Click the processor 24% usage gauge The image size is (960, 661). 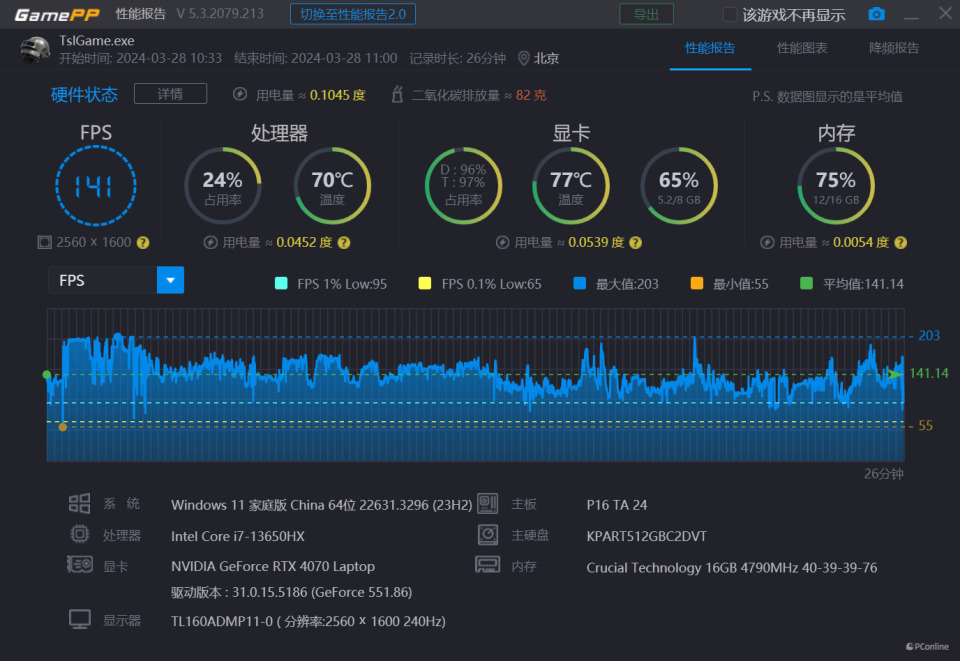click(223, 185)
